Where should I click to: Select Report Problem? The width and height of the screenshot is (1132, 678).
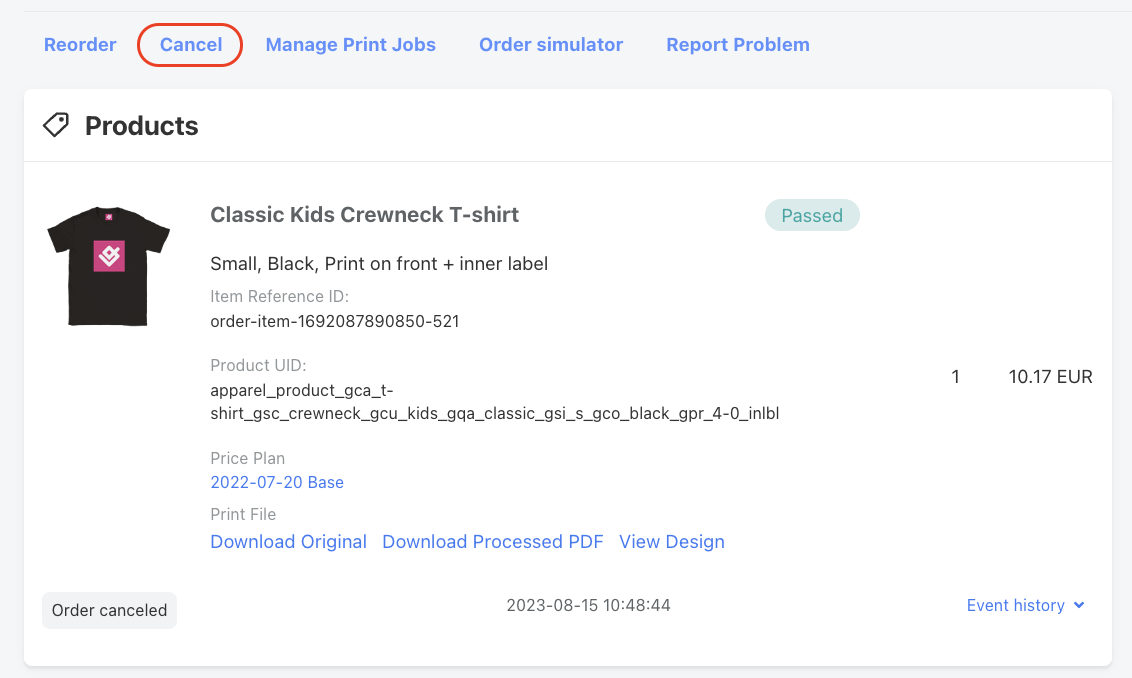(x=738, y=45)
